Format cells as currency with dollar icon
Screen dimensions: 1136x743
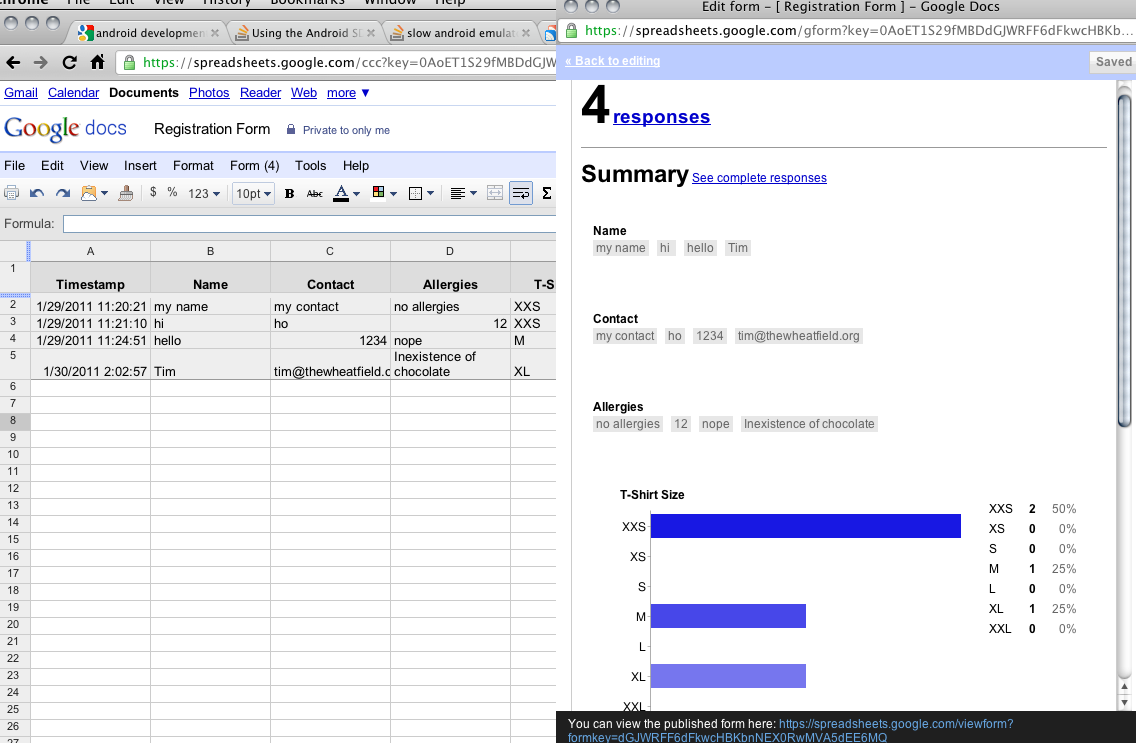pos(153,192)
